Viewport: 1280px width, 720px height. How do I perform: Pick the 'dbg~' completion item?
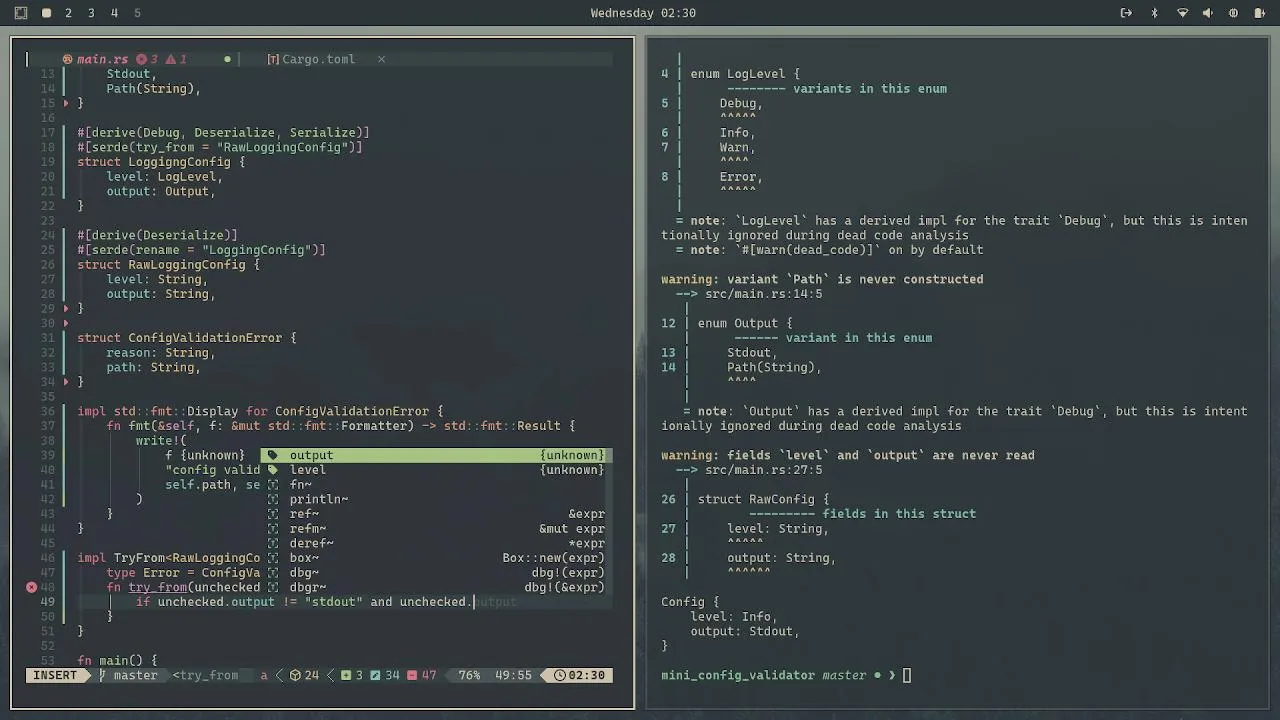434,572
